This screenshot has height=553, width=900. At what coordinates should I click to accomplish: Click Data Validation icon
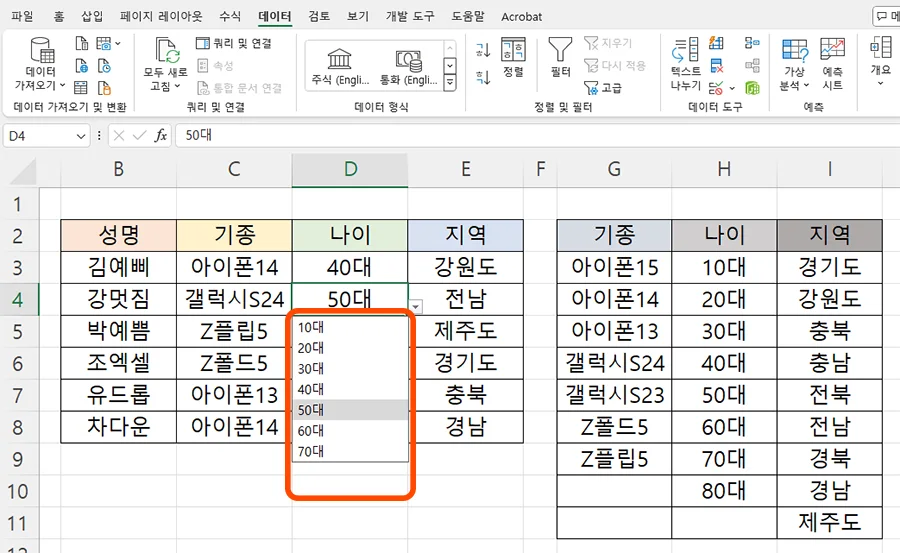tap(715, 88)
